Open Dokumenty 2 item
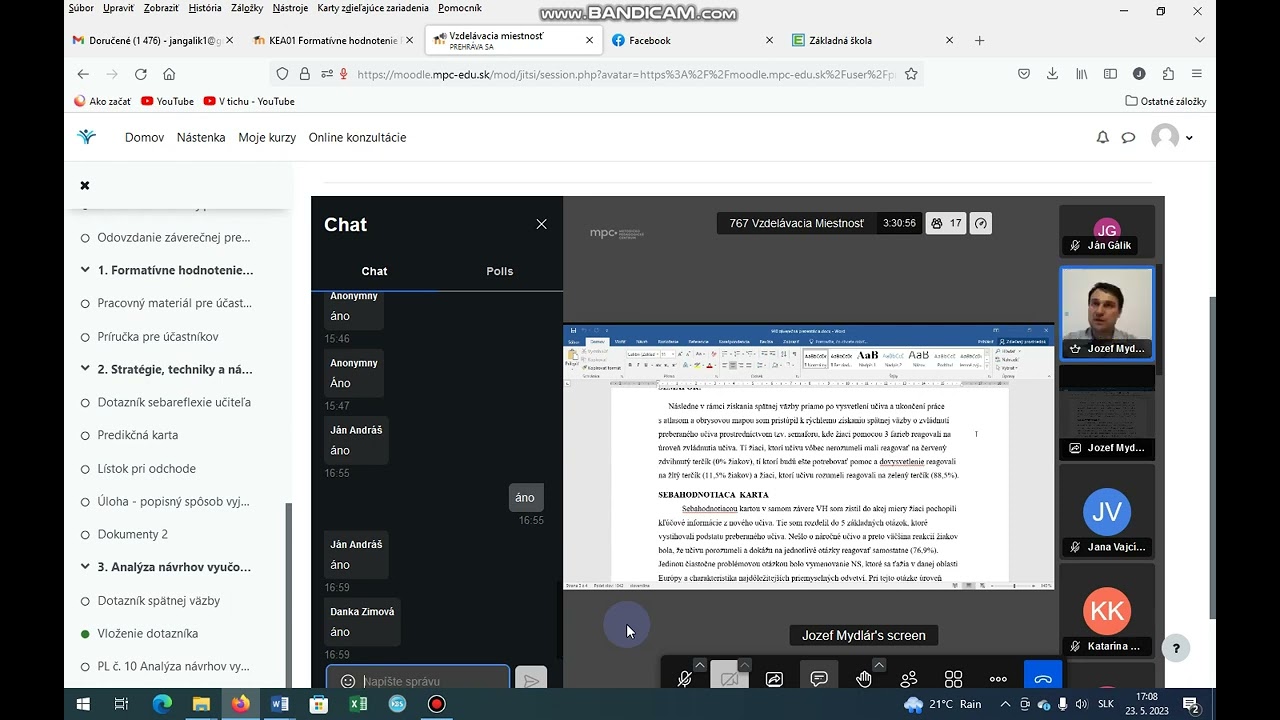 tap(133, 534)
